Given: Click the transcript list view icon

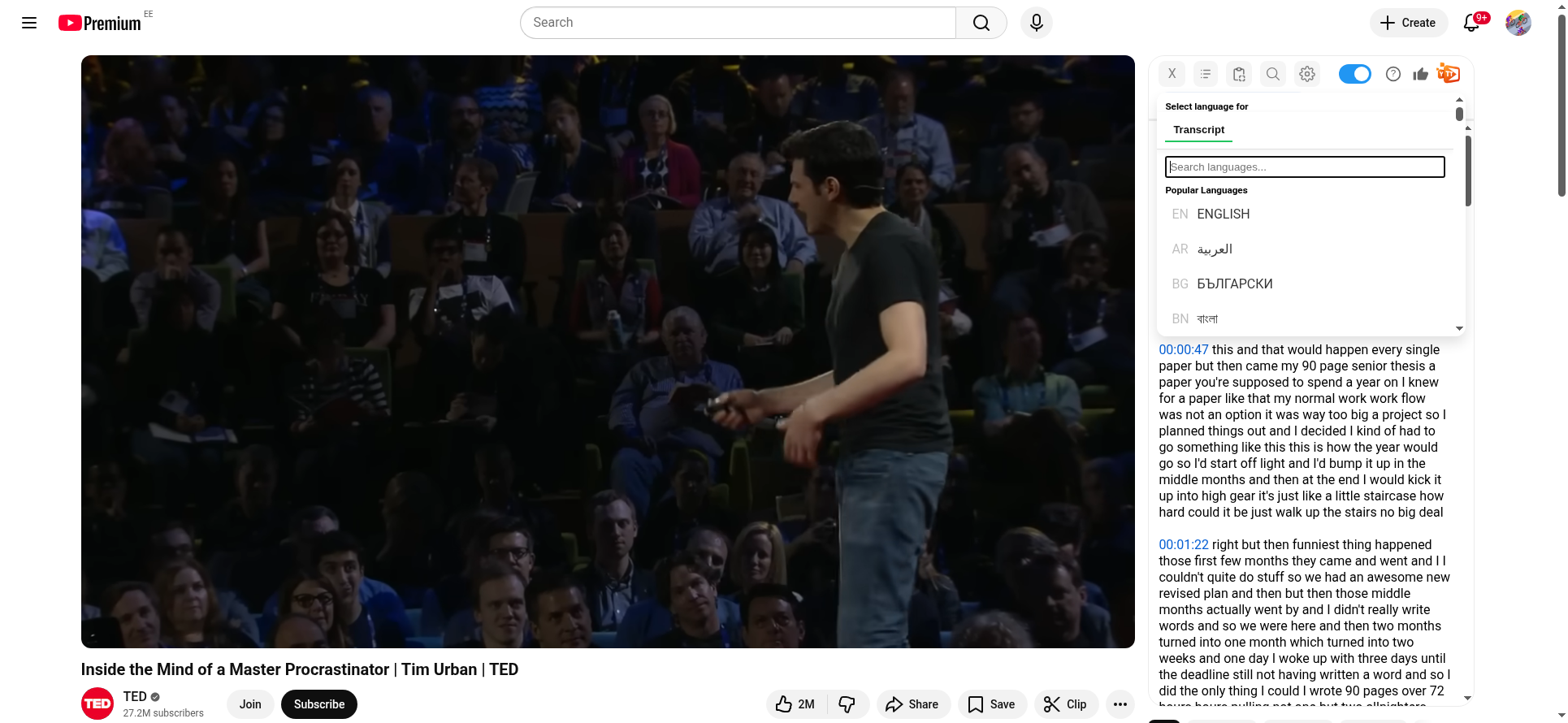Looking at the screenshot, I should point(1205,74).
